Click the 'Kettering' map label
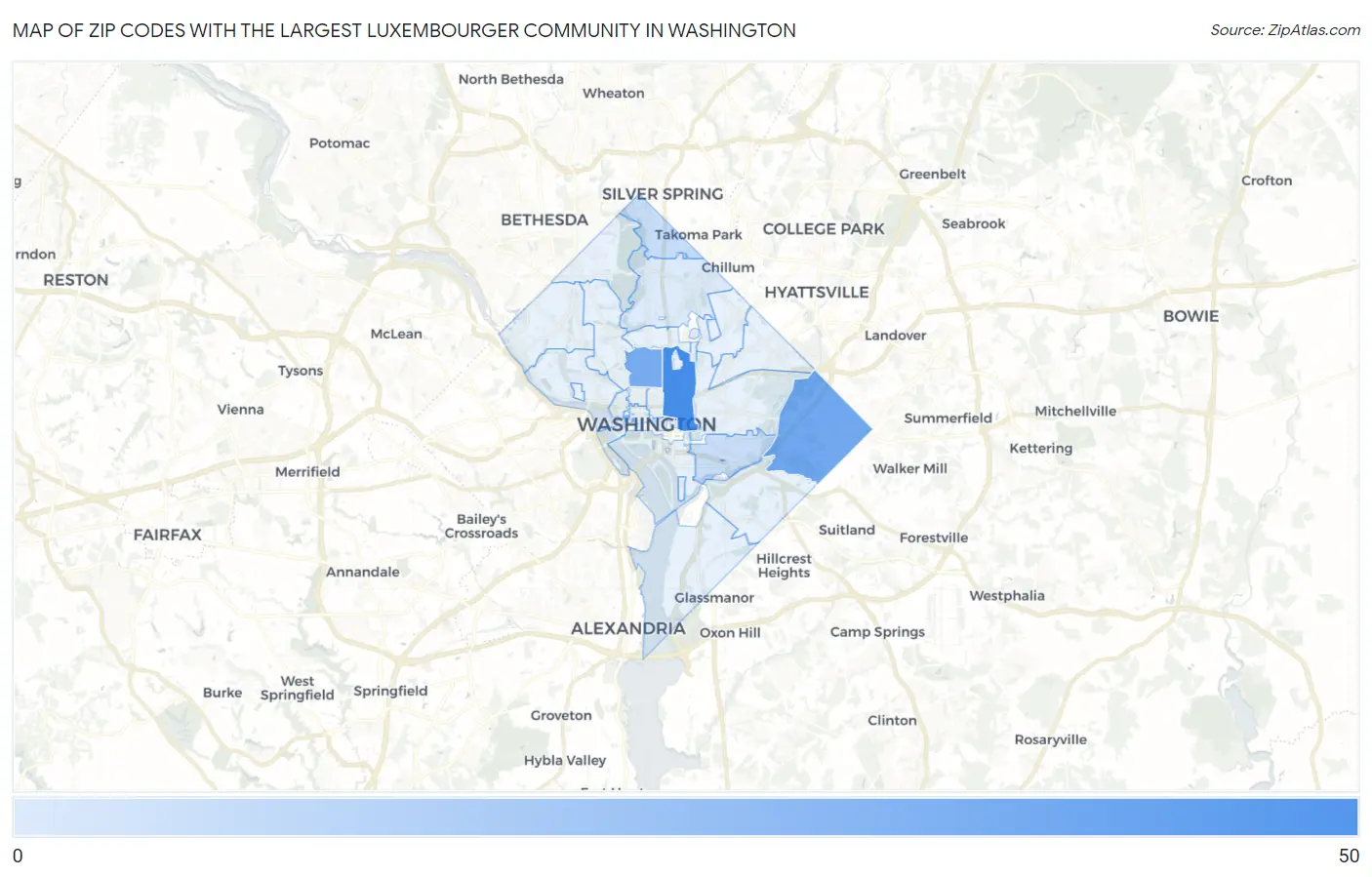Image resolution: width=1372 pixels, height=877 pixels. (1041, 449)
